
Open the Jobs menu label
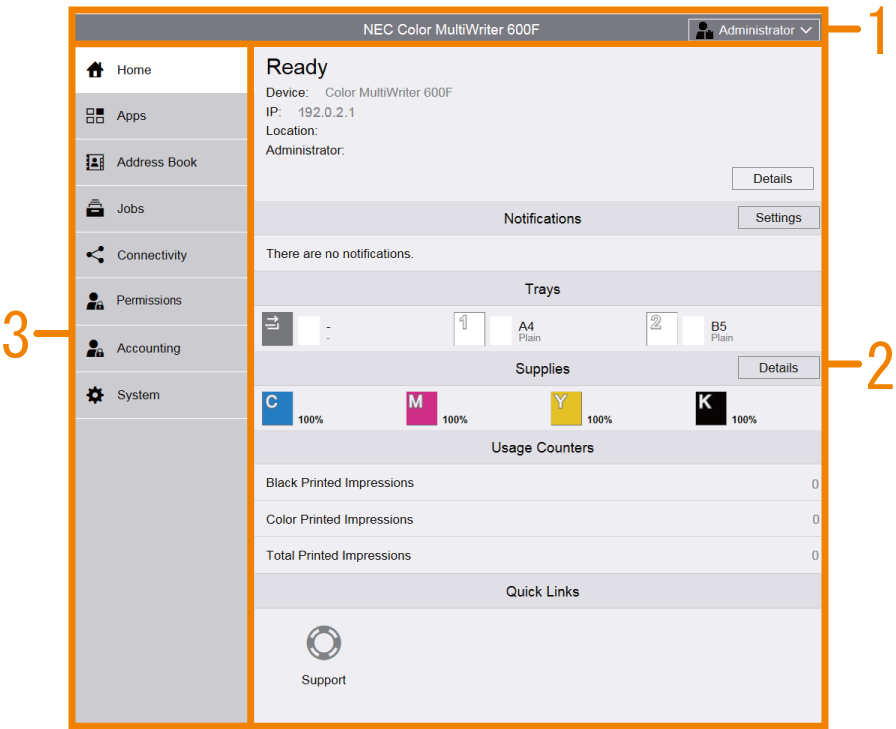coord(130,209)
